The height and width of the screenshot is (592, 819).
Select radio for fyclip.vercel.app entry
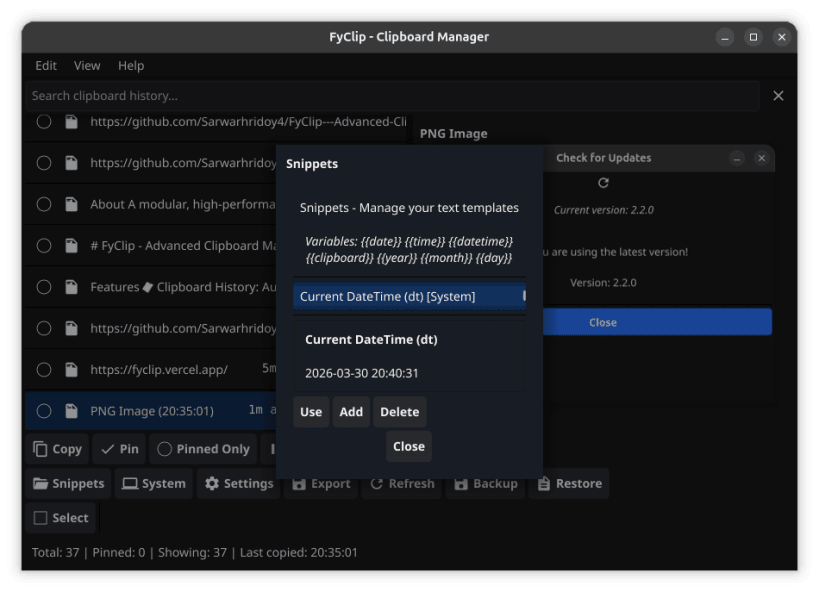coord(44,370)
